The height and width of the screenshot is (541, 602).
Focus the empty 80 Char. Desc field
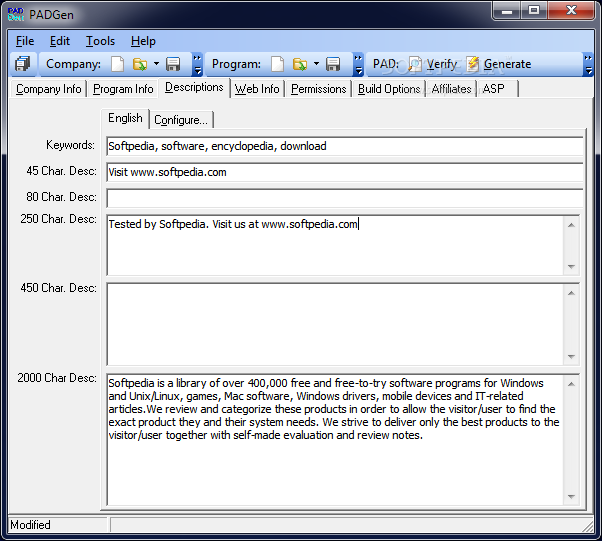tap(345, 198)
